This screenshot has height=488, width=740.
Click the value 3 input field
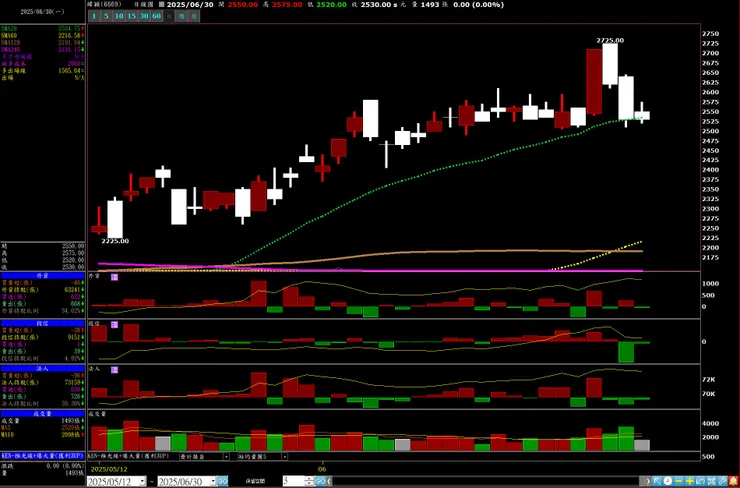point(294,481)
